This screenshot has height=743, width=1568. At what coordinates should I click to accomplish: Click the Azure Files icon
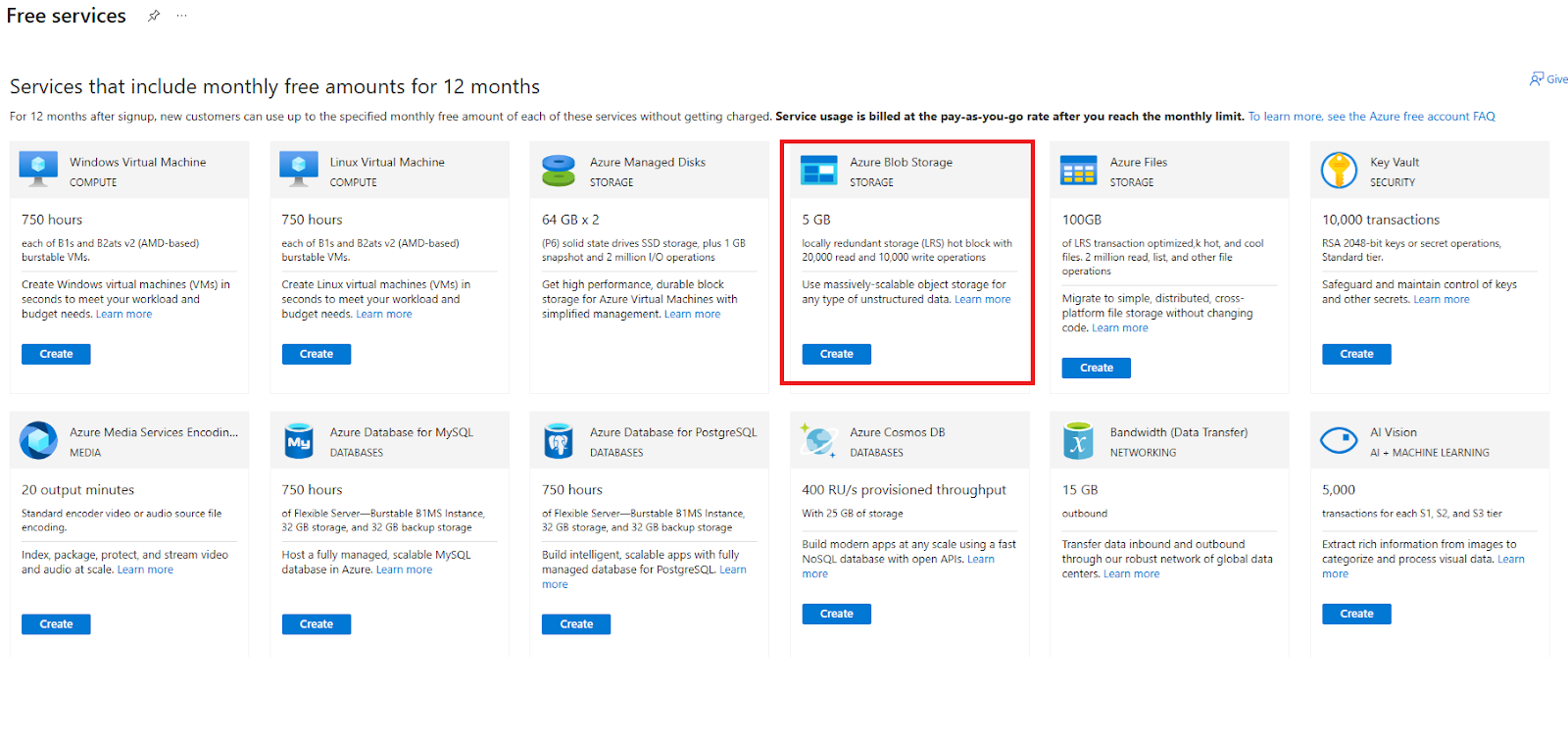(1079, 170)
